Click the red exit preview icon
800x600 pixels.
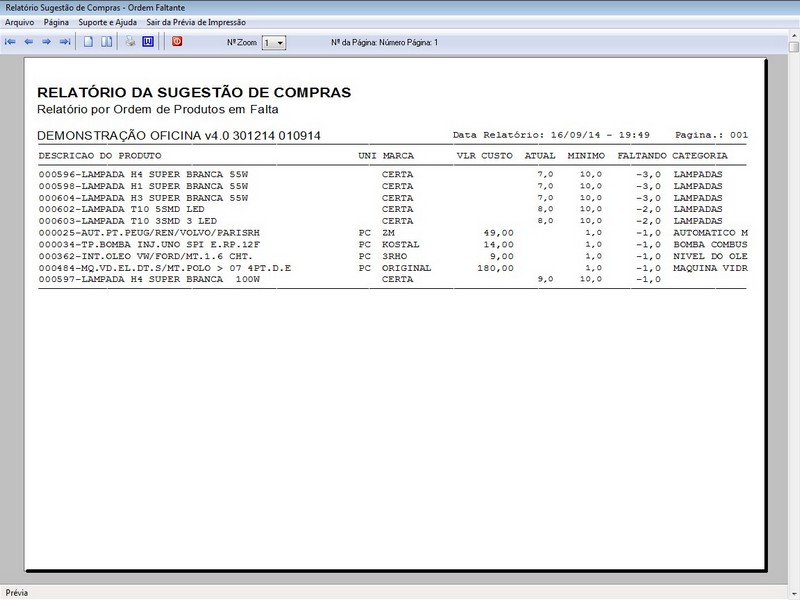point(177,41)
